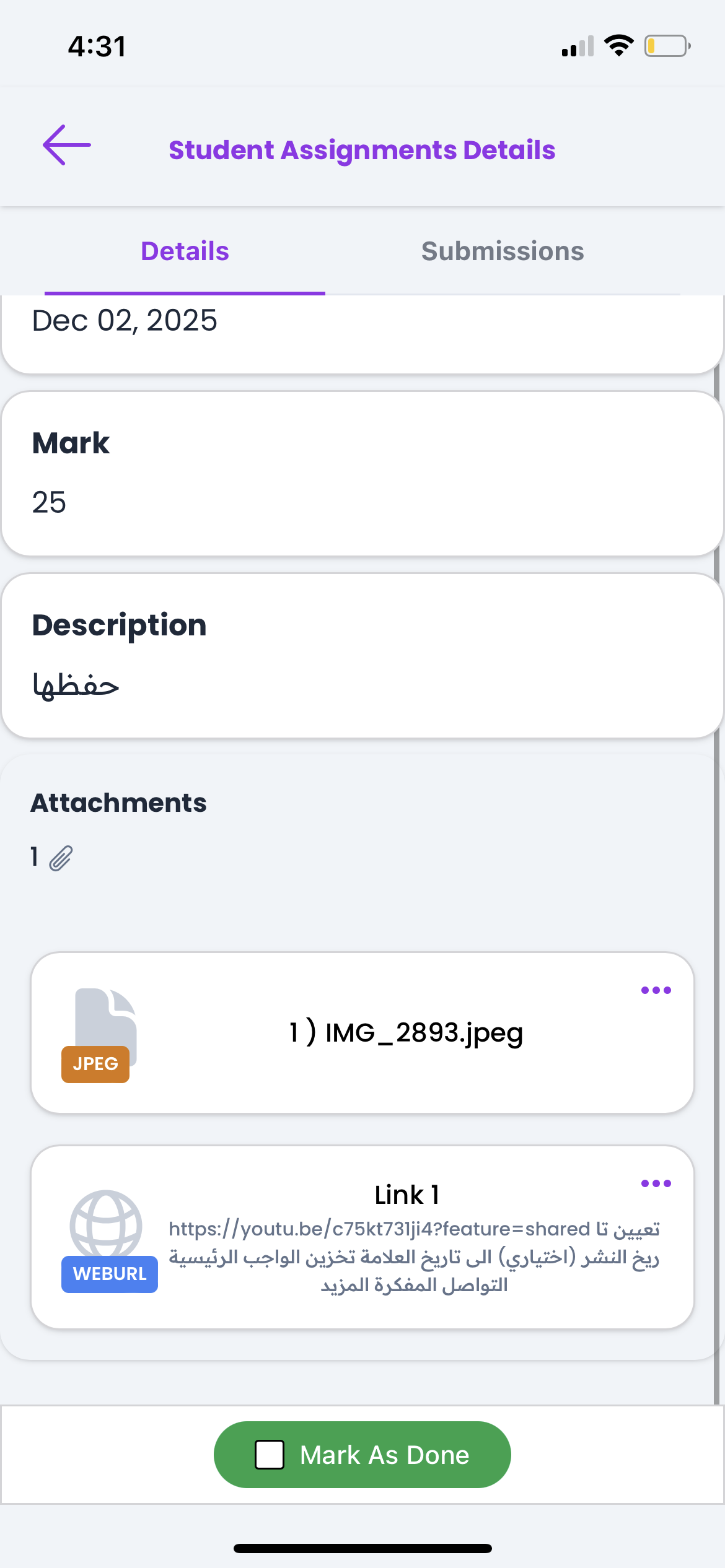Image resolution: width=725 pixels, height=1568 pixels.
Task: Tap the back arrow icon
Action: pos(67,146)
